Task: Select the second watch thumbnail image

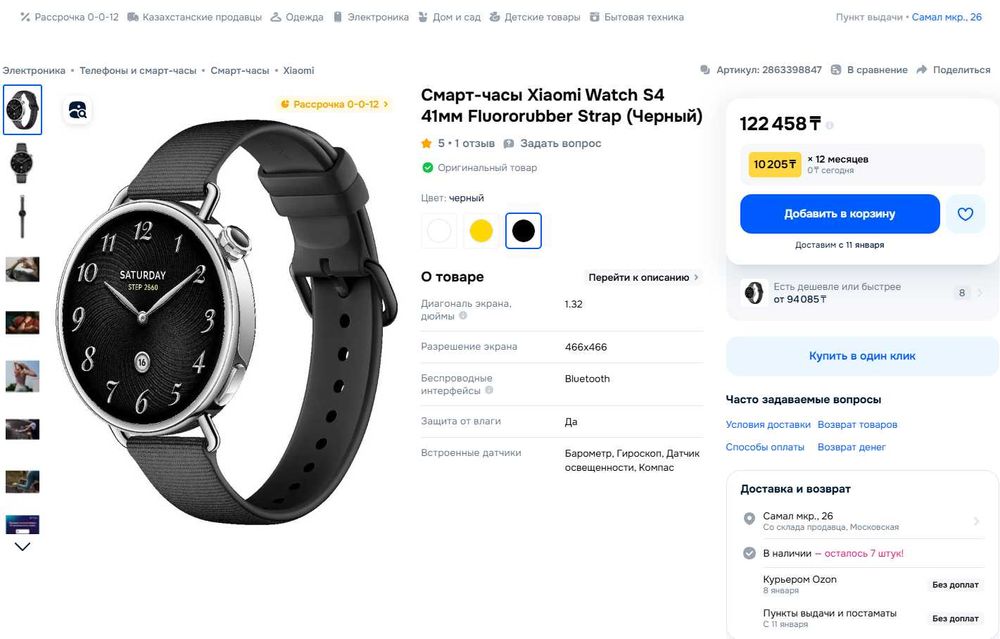Action: (22, 163)
